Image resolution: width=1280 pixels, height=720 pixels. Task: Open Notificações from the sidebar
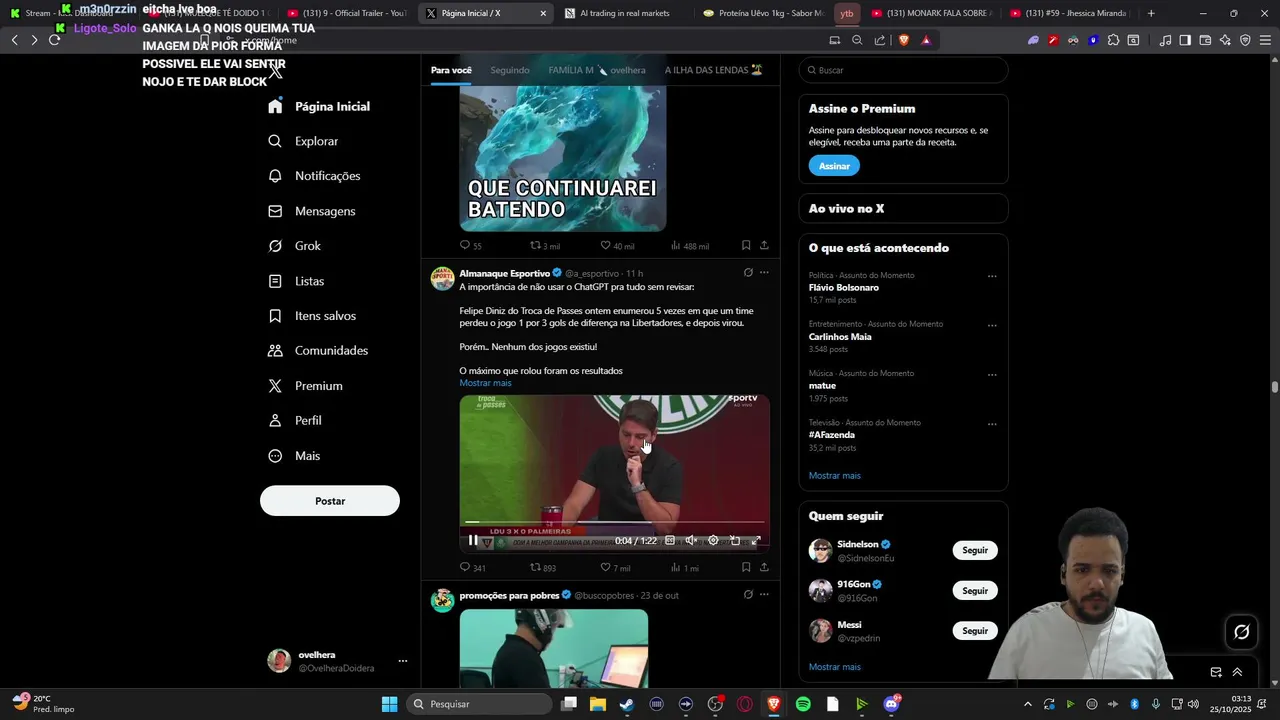[x=314, y=176]
